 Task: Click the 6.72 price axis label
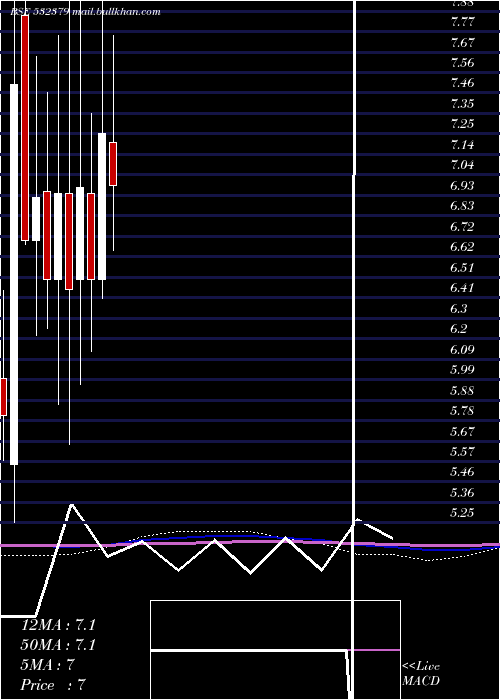point(462,227)
